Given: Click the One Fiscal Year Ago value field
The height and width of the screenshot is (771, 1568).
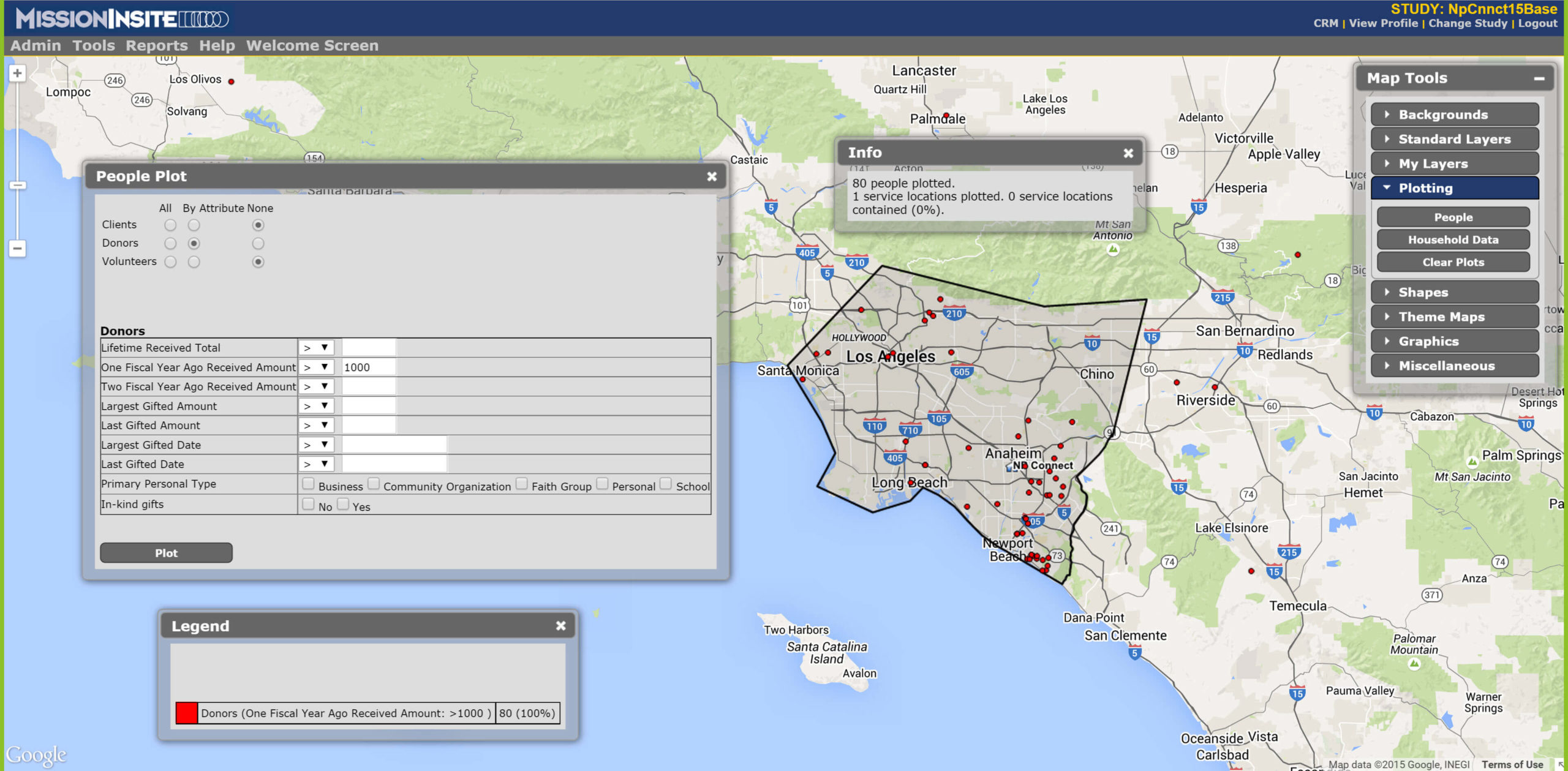Looking at the screenshot, I should [369, 367].
